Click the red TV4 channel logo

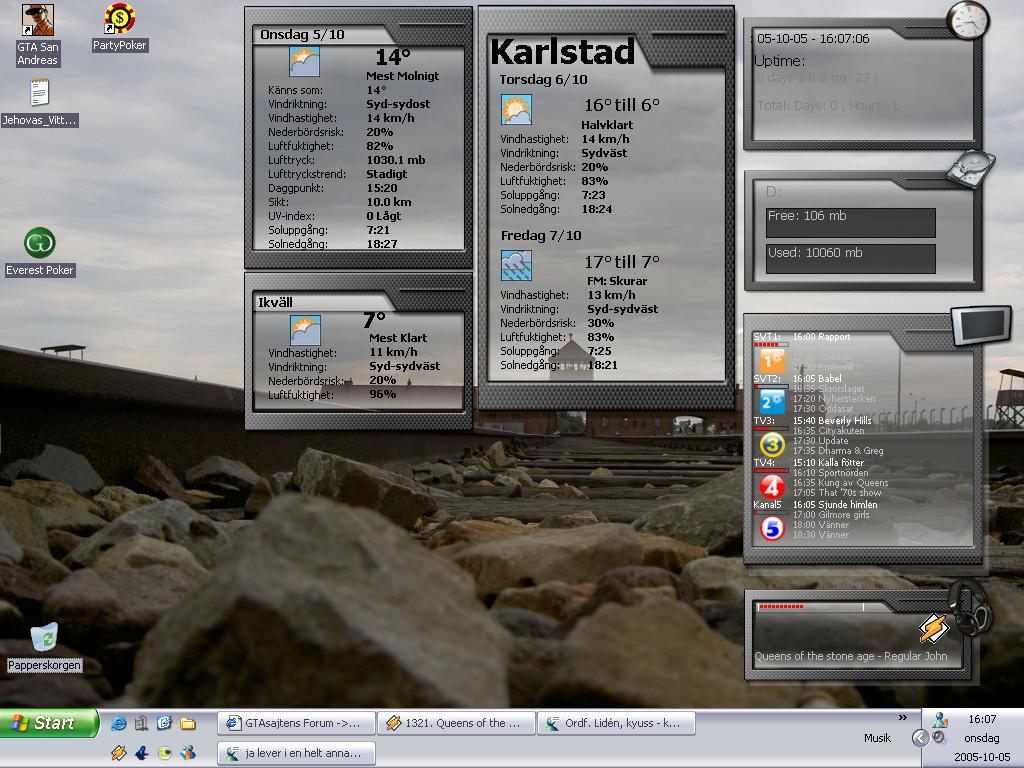coord(771,486)
